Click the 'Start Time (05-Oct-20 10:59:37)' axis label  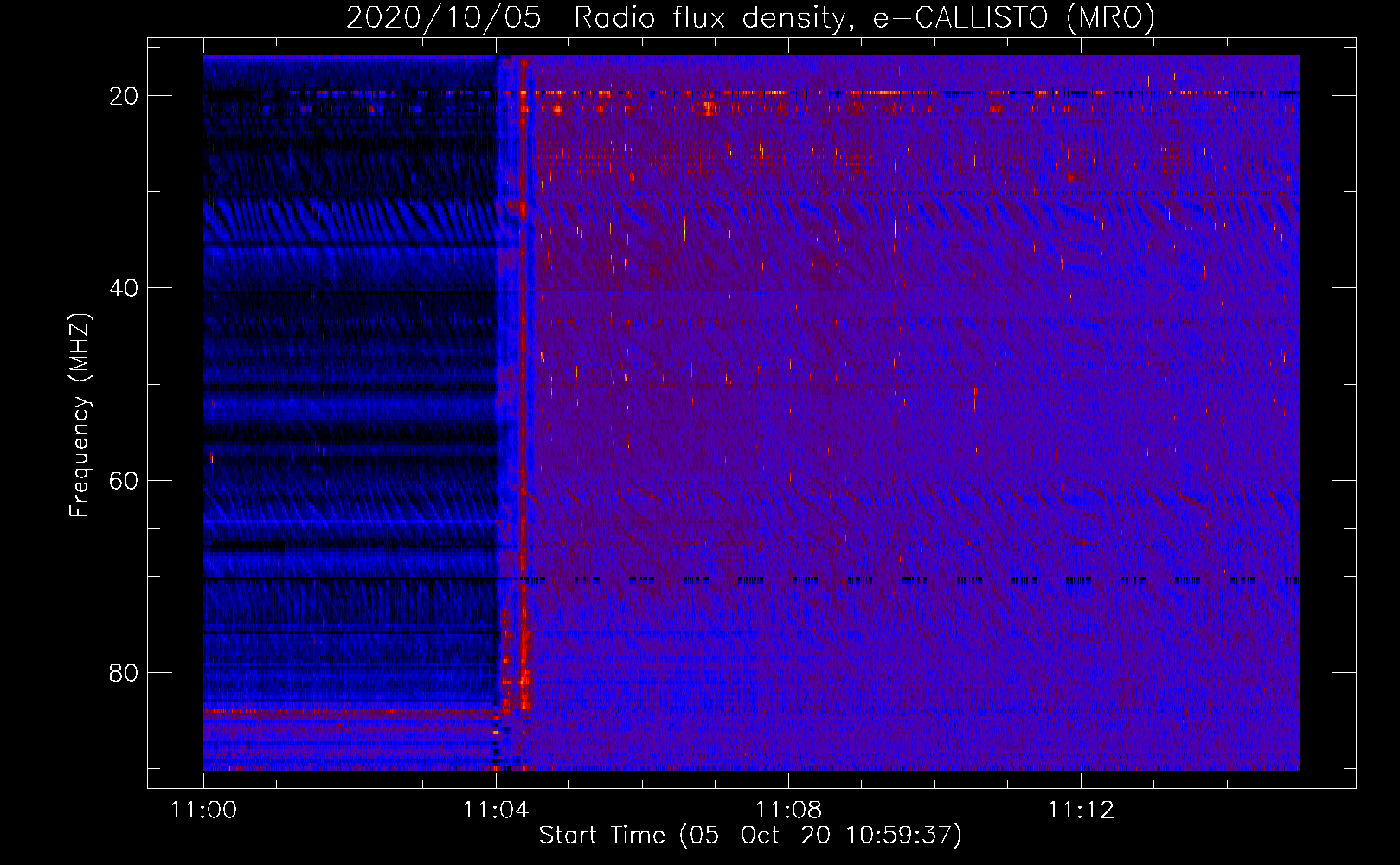point(750,836)
